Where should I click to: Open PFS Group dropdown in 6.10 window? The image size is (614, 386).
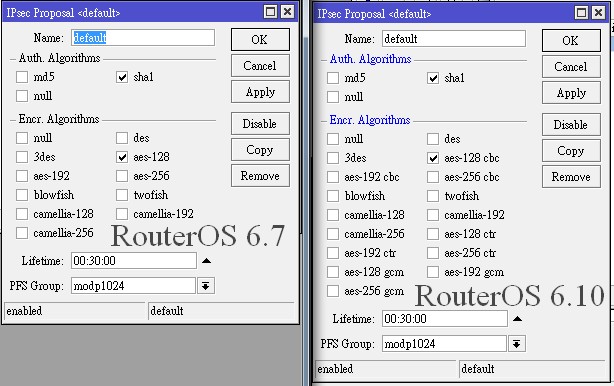click(x=516, y=344)
